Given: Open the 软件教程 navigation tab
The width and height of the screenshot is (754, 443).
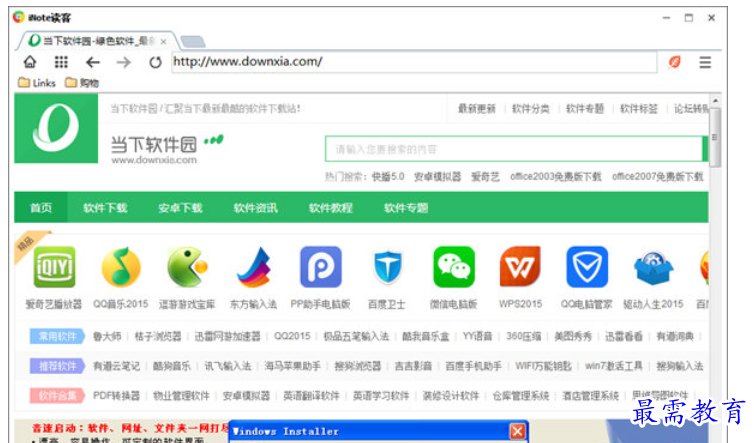Looking at the screenshot, I should pos(331,208).
